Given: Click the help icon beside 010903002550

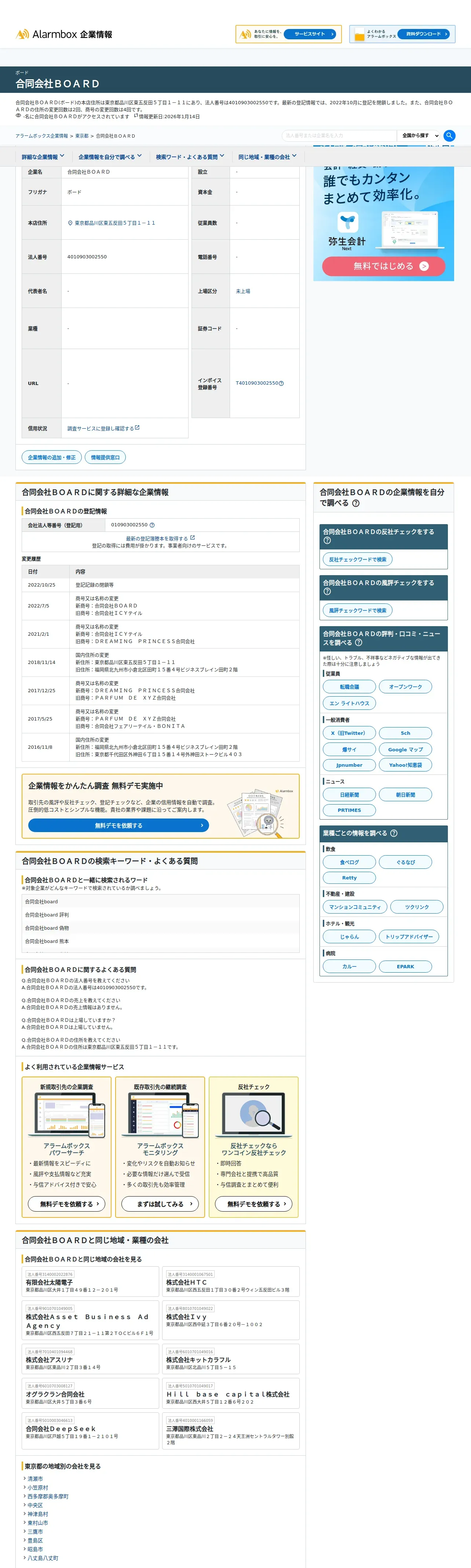Looking at the screenshot, I should click(152, 525).
